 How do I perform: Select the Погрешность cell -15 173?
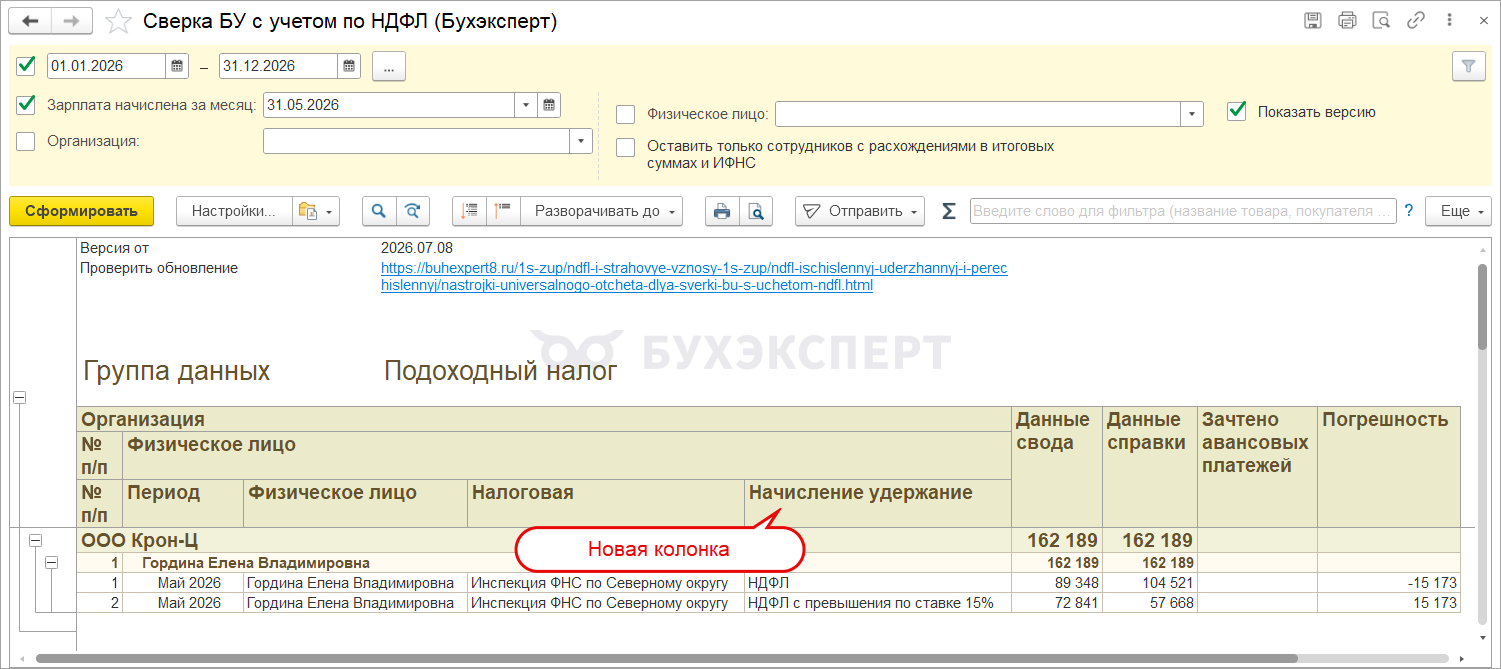[x=1389, y=583]
